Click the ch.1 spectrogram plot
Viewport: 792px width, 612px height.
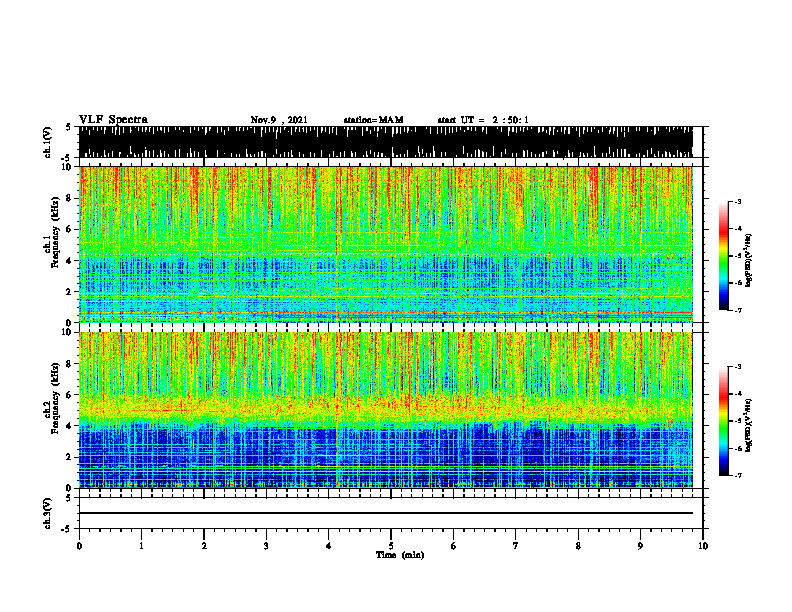386,244
